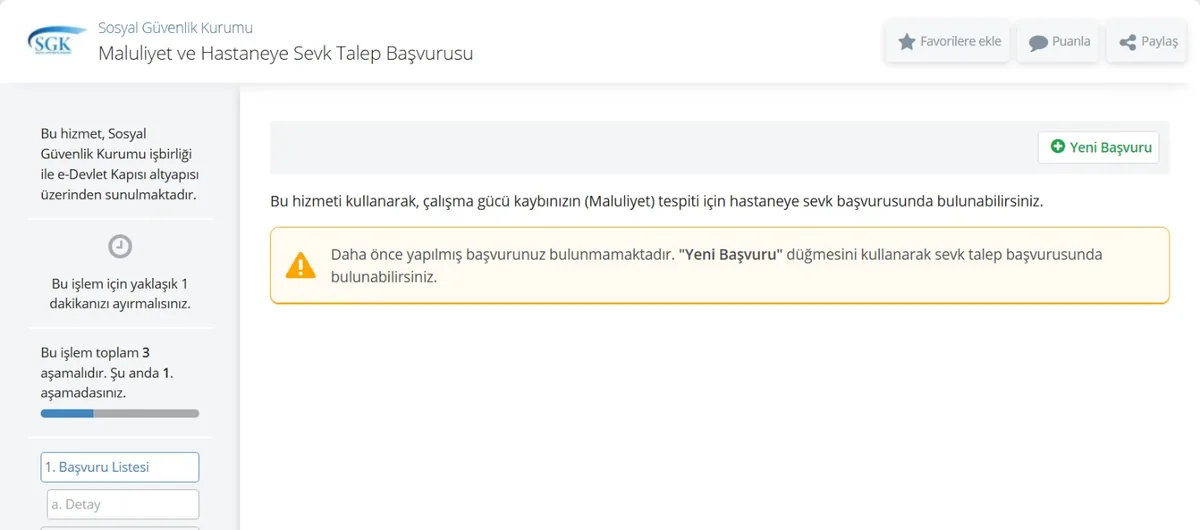Click the warning message about no prior application

tap(720, 265)
